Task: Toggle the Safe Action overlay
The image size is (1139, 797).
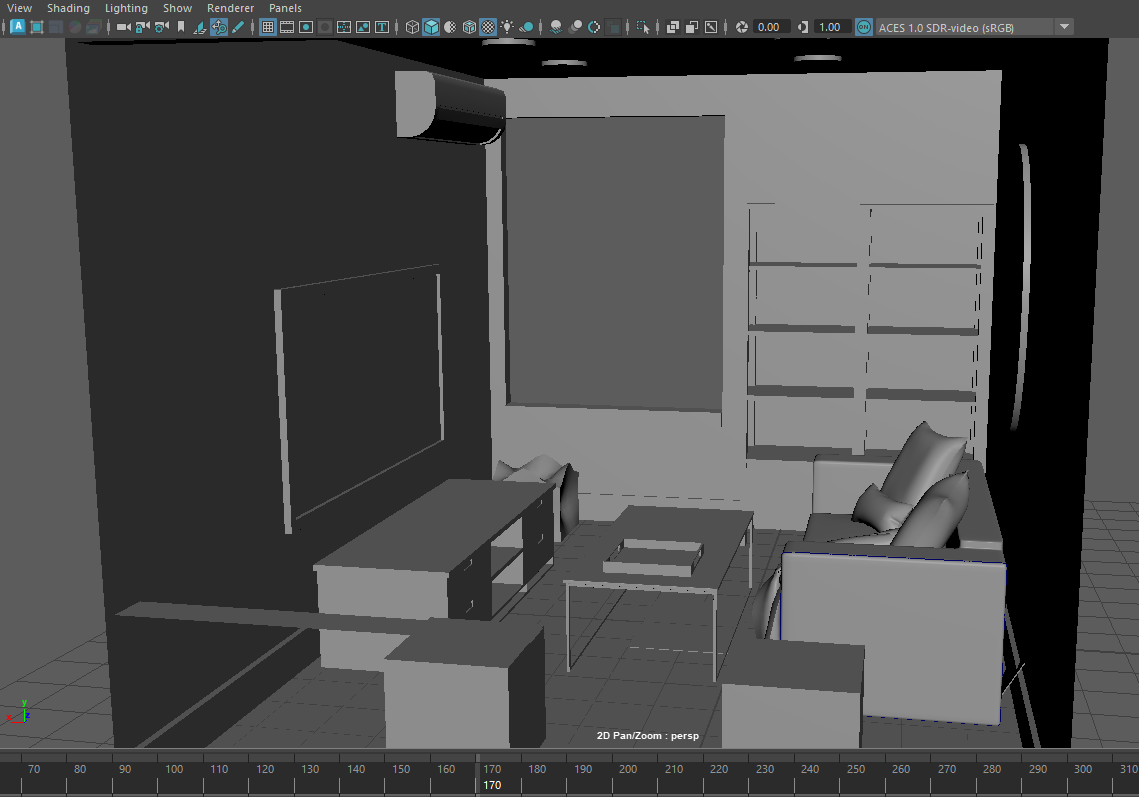Action: coord(362,27)
